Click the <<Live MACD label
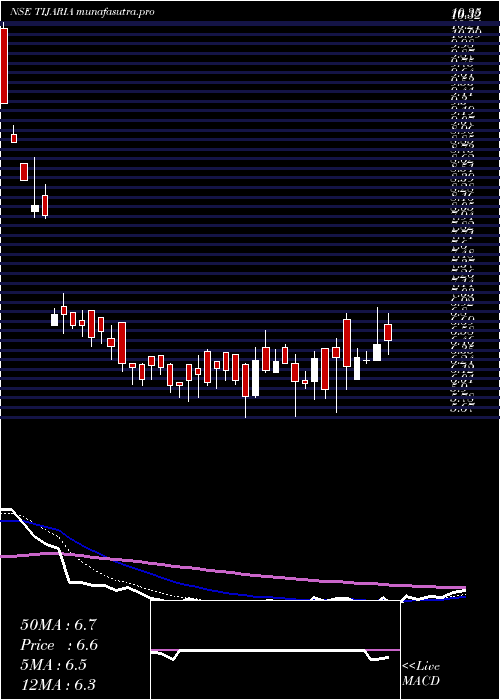The image size is (500, 700). [421, 674]
